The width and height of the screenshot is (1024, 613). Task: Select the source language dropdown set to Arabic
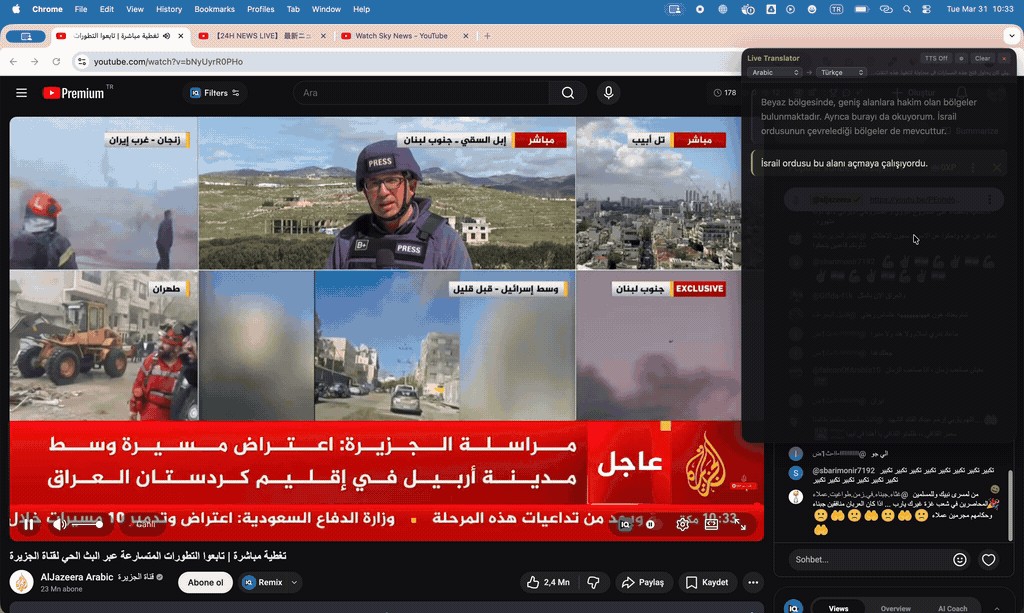pyautogui.click(x=775, y=72)
